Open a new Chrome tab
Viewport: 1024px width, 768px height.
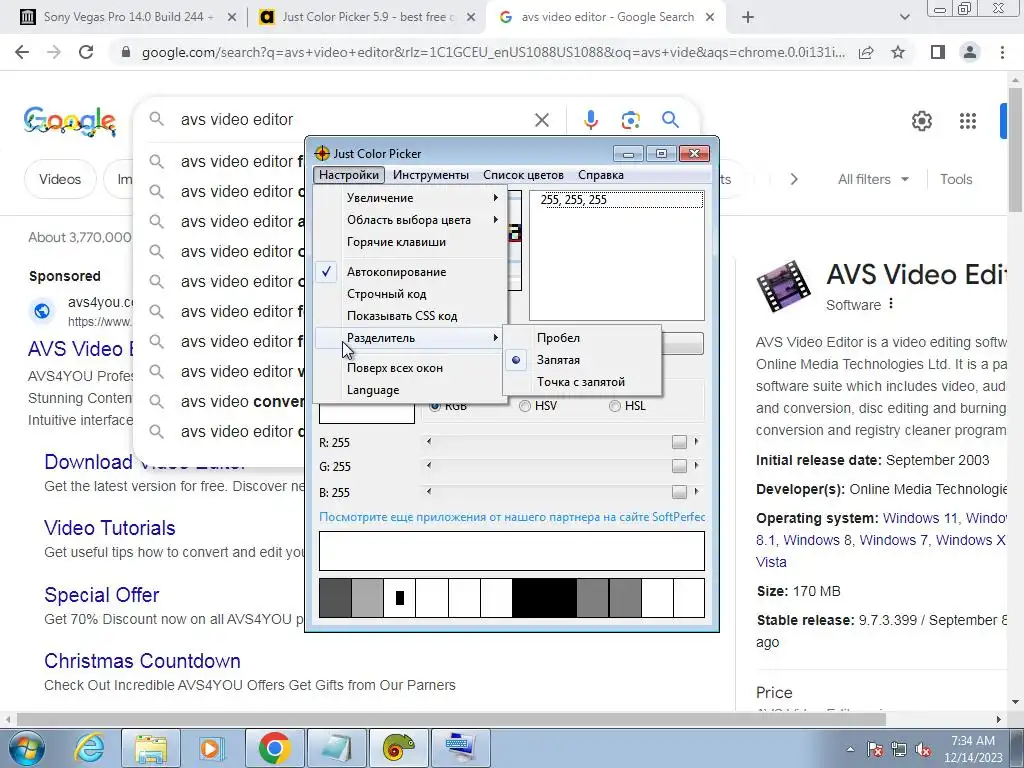coord(748,18)
